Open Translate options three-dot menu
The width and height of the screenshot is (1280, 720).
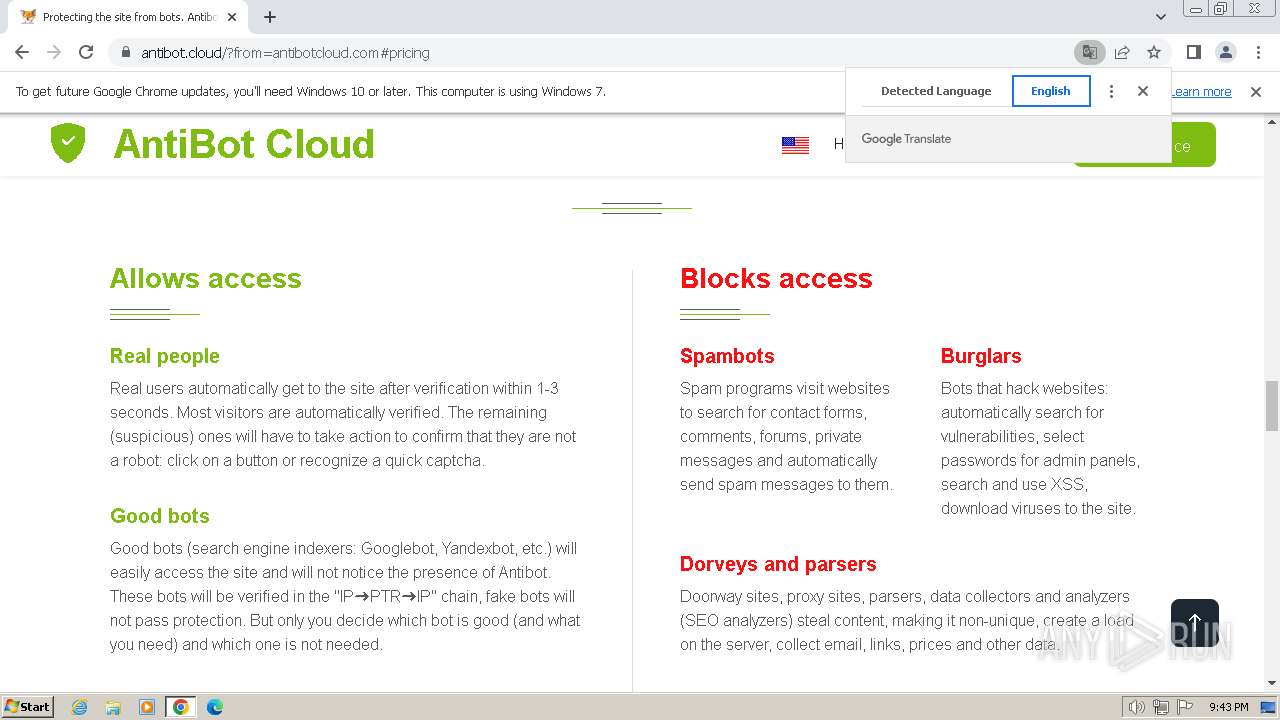pos(1111,91)
